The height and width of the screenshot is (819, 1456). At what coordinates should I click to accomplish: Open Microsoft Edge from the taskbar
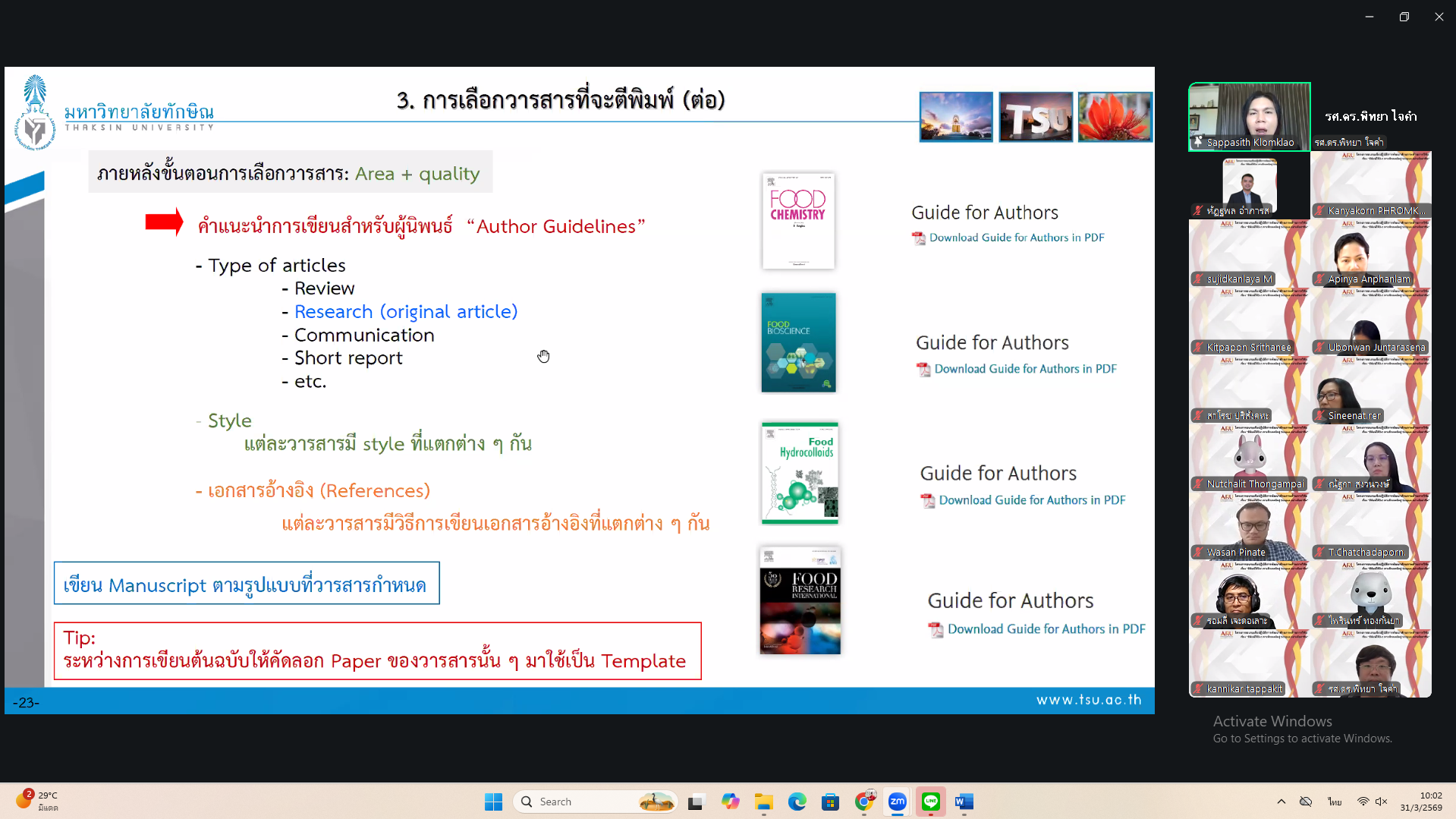pos(797,802)
